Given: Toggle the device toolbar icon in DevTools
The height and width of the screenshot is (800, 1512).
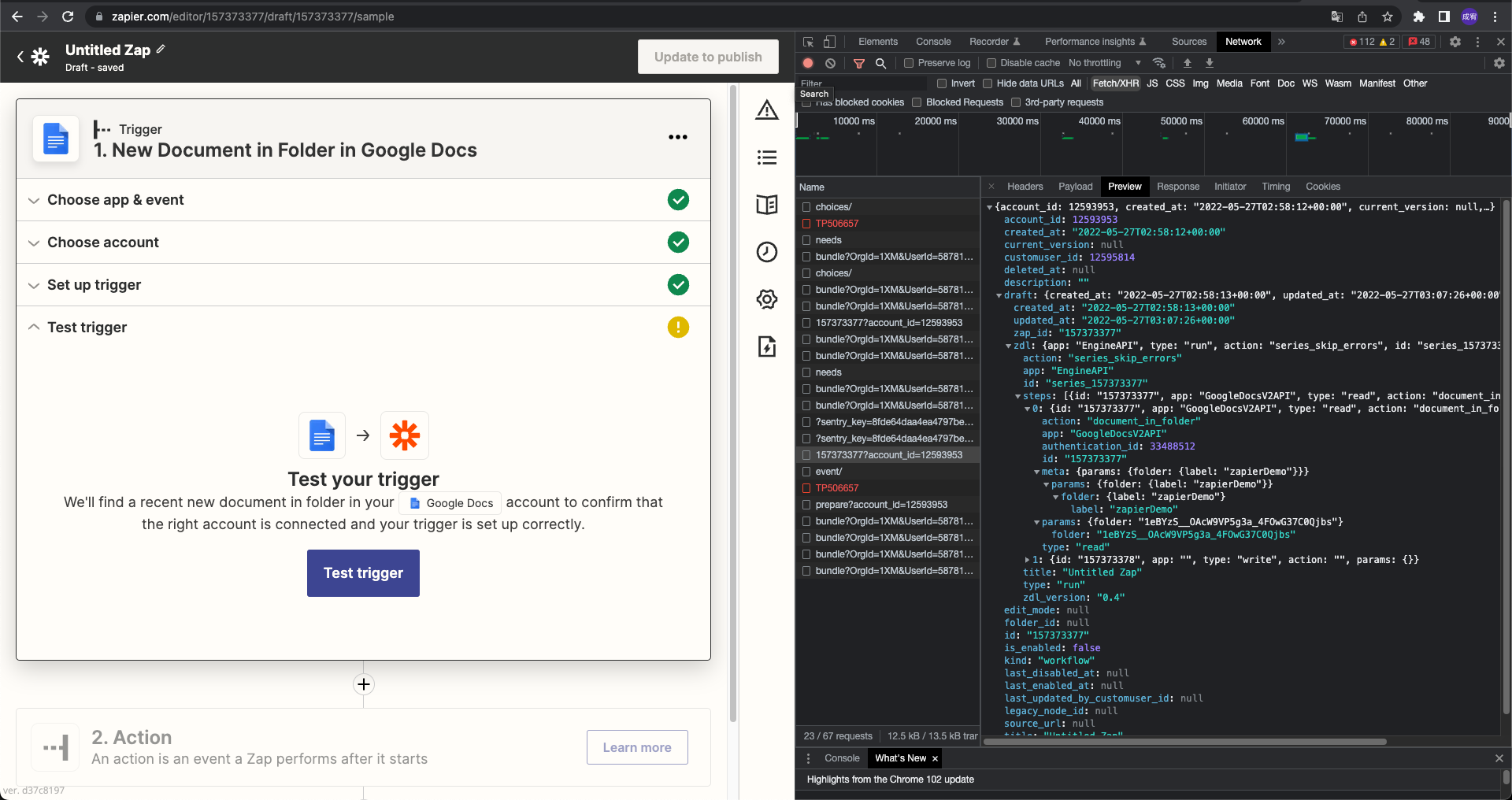Looking at the screenshot, I should pyautogui.click(x=829, y=42).
